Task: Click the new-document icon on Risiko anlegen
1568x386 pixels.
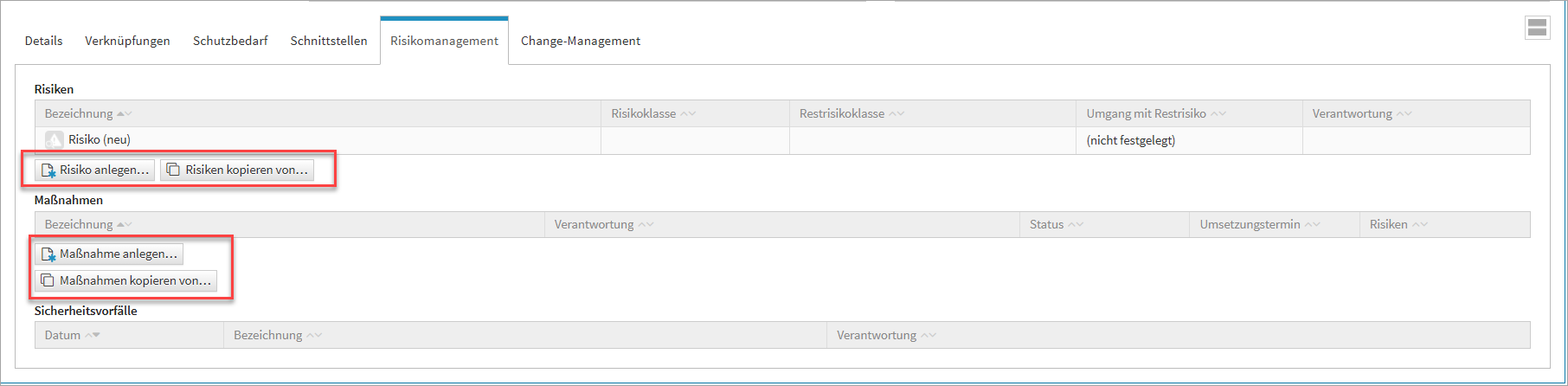Action: (48, 170)
